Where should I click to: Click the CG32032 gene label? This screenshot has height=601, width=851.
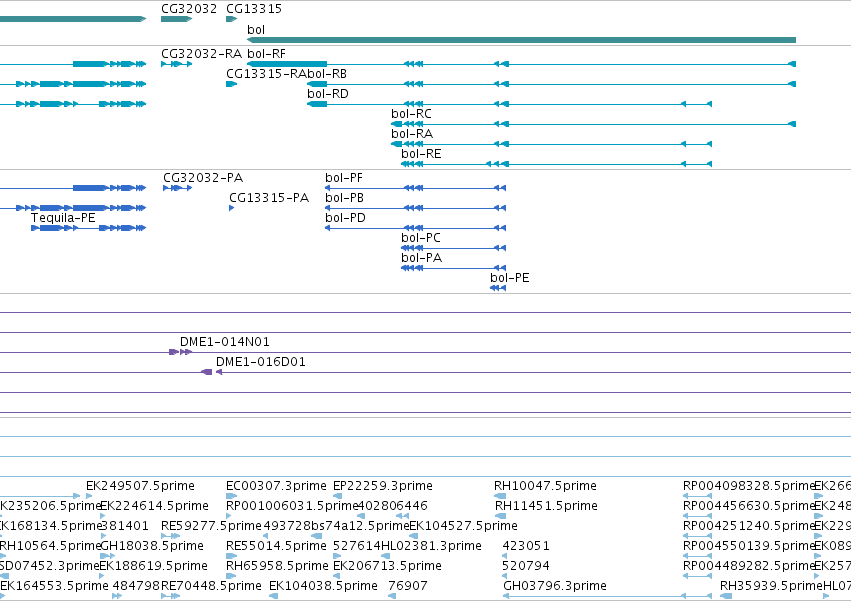click(189, 9)
